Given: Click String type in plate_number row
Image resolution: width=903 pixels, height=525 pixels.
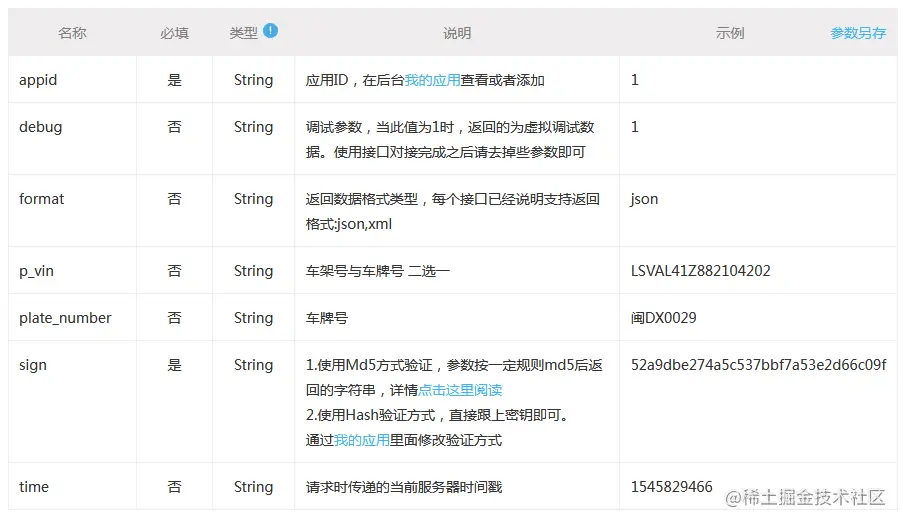Looking at the screenshot, I should pyautogui.click(x=253, y=318).
